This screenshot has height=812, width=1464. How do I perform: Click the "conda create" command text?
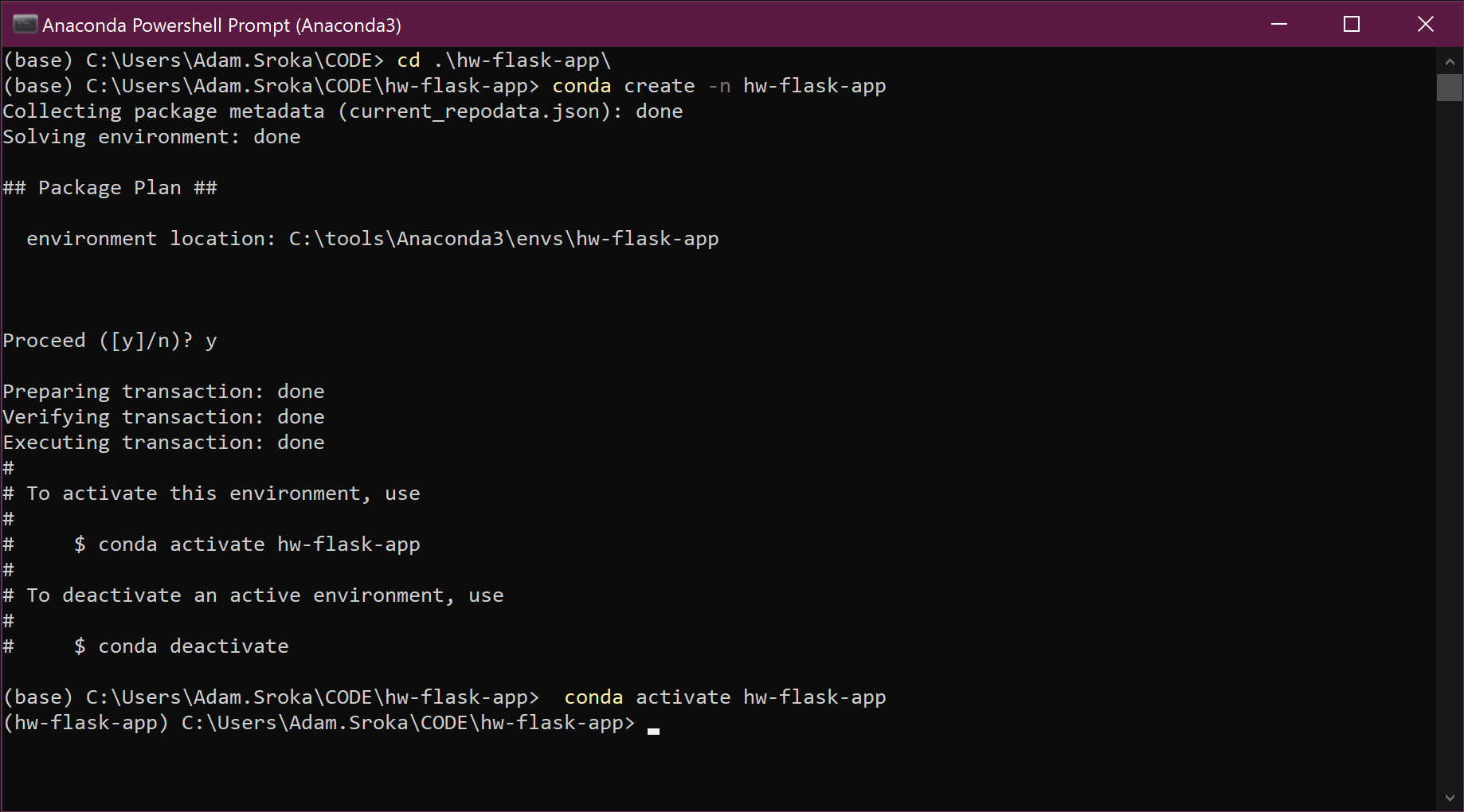pos(623,86)
